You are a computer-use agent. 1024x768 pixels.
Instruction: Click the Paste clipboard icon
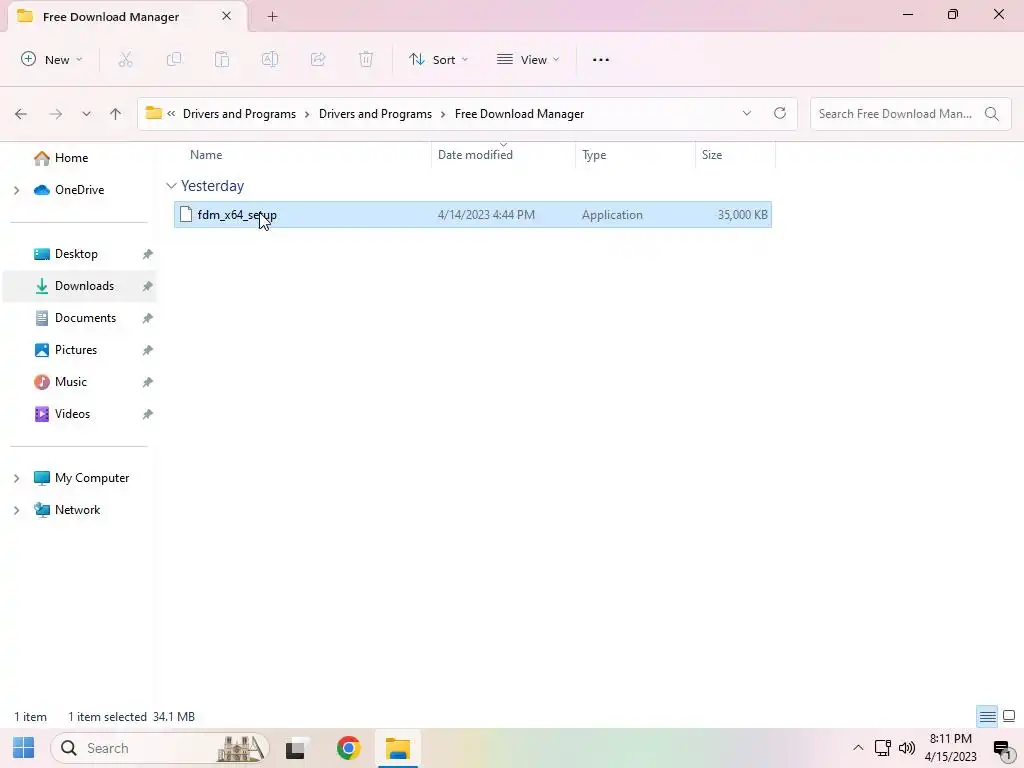[x=222, y=59]
